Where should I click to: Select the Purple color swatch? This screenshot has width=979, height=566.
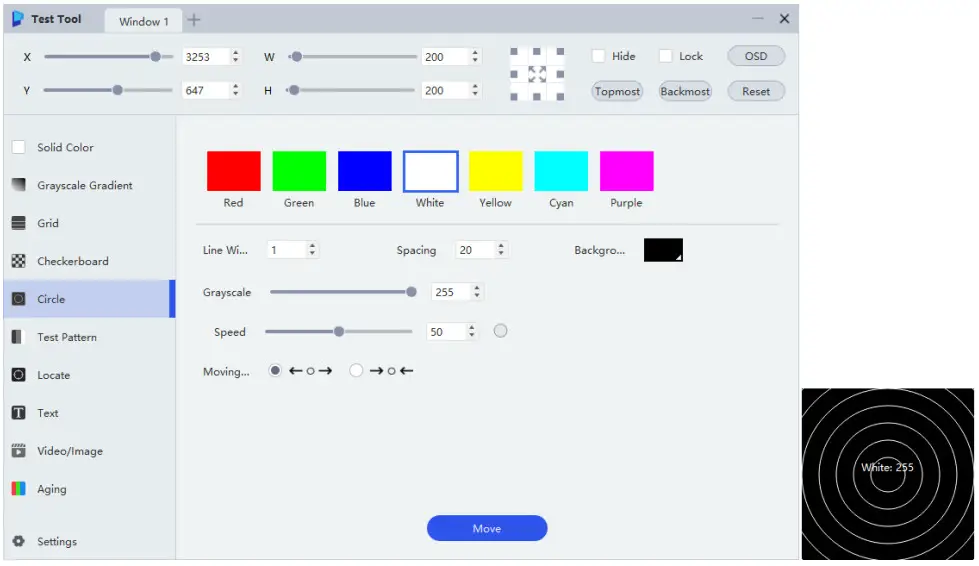[x=626, y=170]
